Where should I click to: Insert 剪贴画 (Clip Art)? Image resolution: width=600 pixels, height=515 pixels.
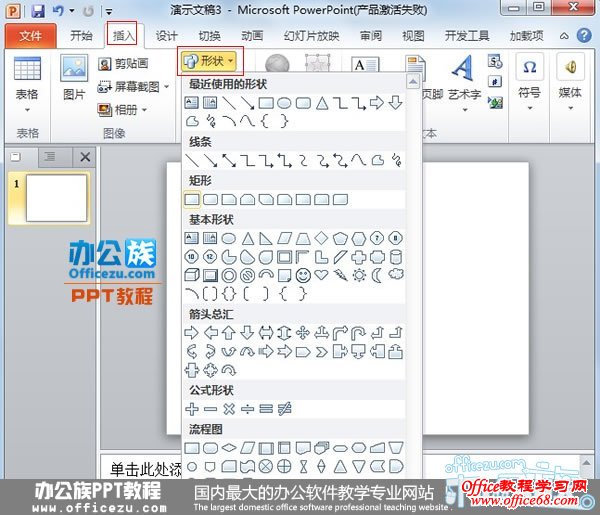123,64
